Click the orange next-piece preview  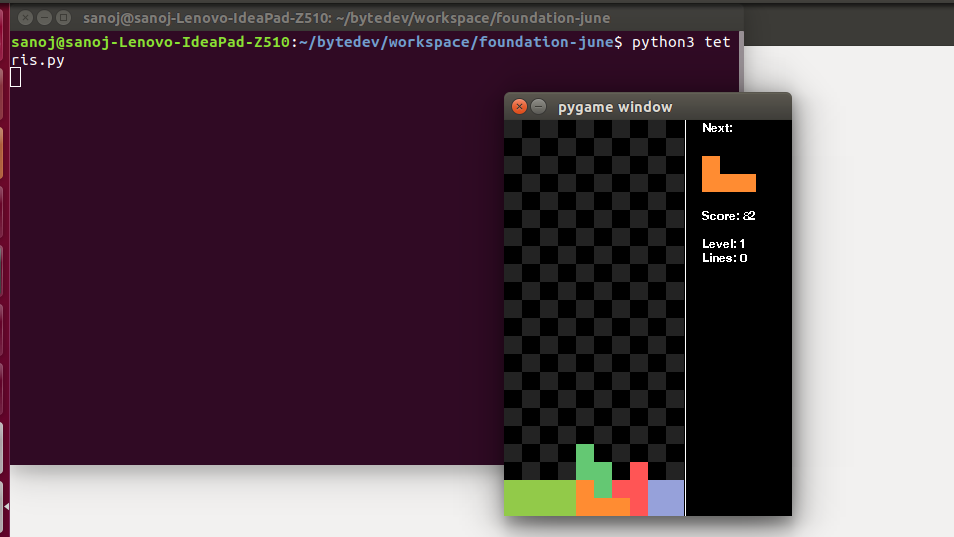729,174
